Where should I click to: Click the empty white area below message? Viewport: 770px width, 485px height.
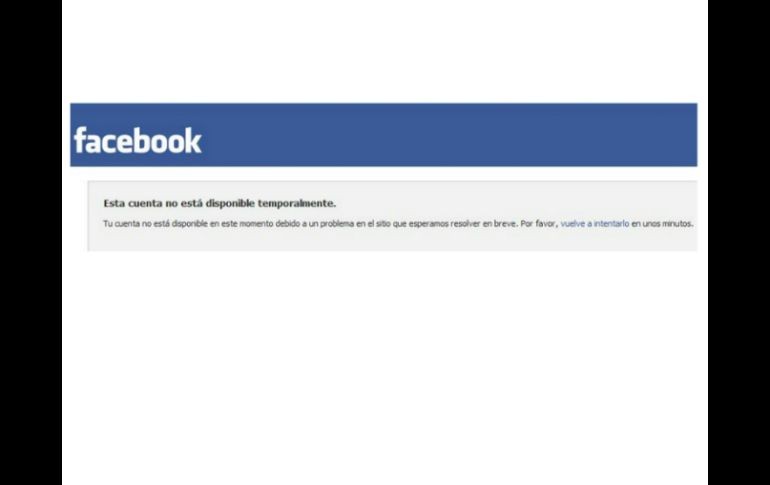coord(385,368)
